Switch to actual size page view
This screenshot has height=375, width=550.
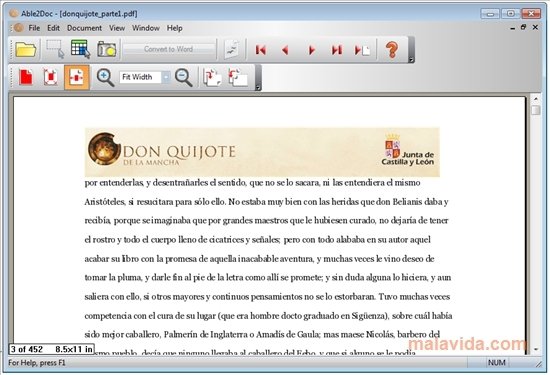click(26, 77)
